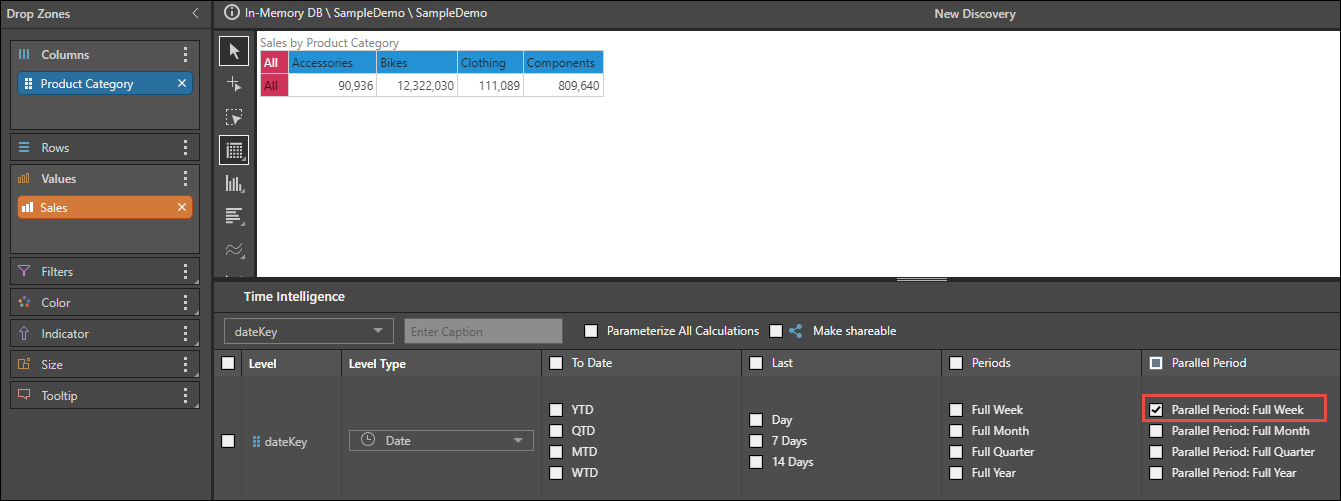Screen dimensions: 1341x501
Task: Collapse the Drop Zones panel
Action: (x=195, y=14)
